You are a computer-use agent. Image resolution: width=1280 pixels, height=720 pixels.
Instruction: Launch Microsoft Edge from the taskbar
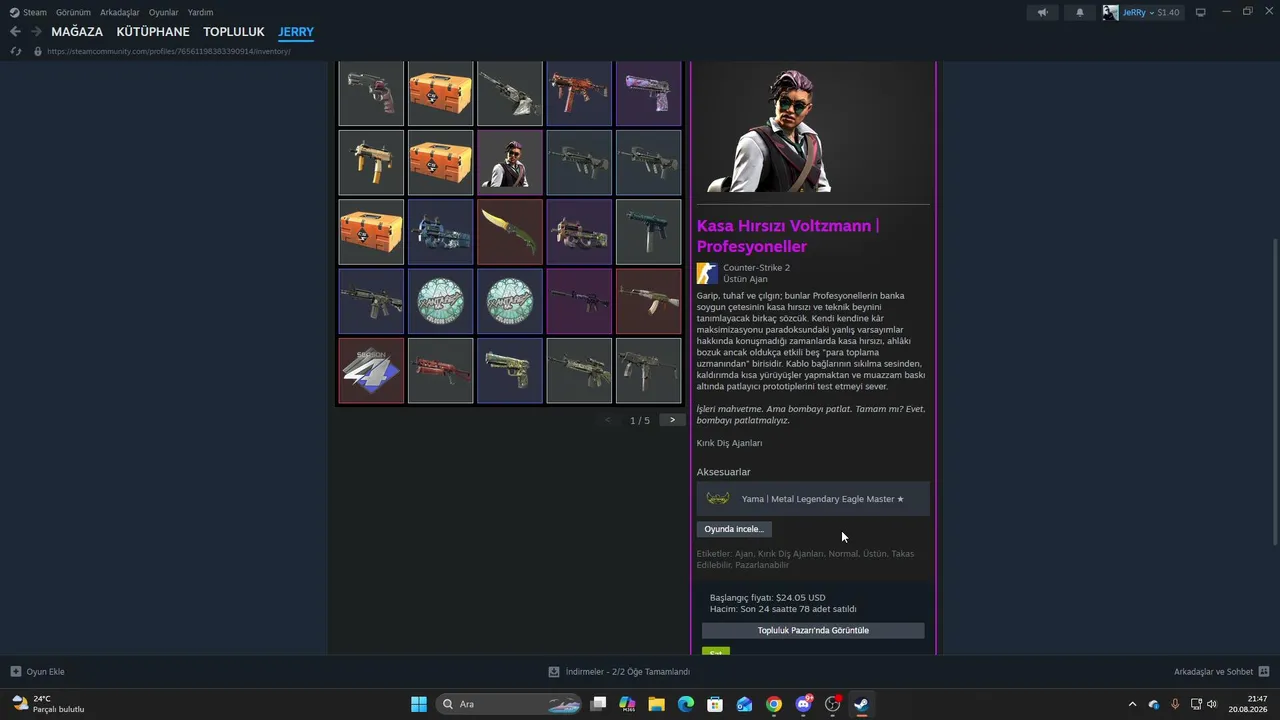tap(686, 704)
